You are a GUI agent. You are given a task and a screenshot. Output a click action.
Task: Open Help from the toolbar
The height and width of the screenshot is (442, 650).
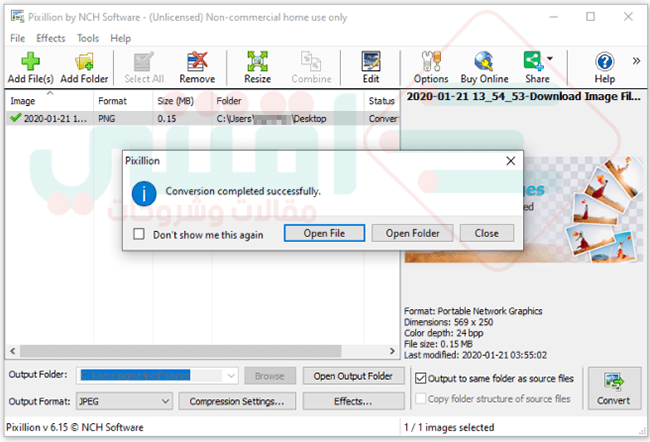pos(604,61)
